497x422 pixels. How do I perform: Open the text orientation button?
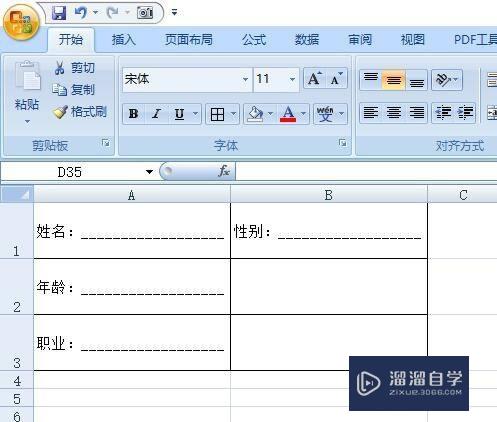tap(447, 80)
